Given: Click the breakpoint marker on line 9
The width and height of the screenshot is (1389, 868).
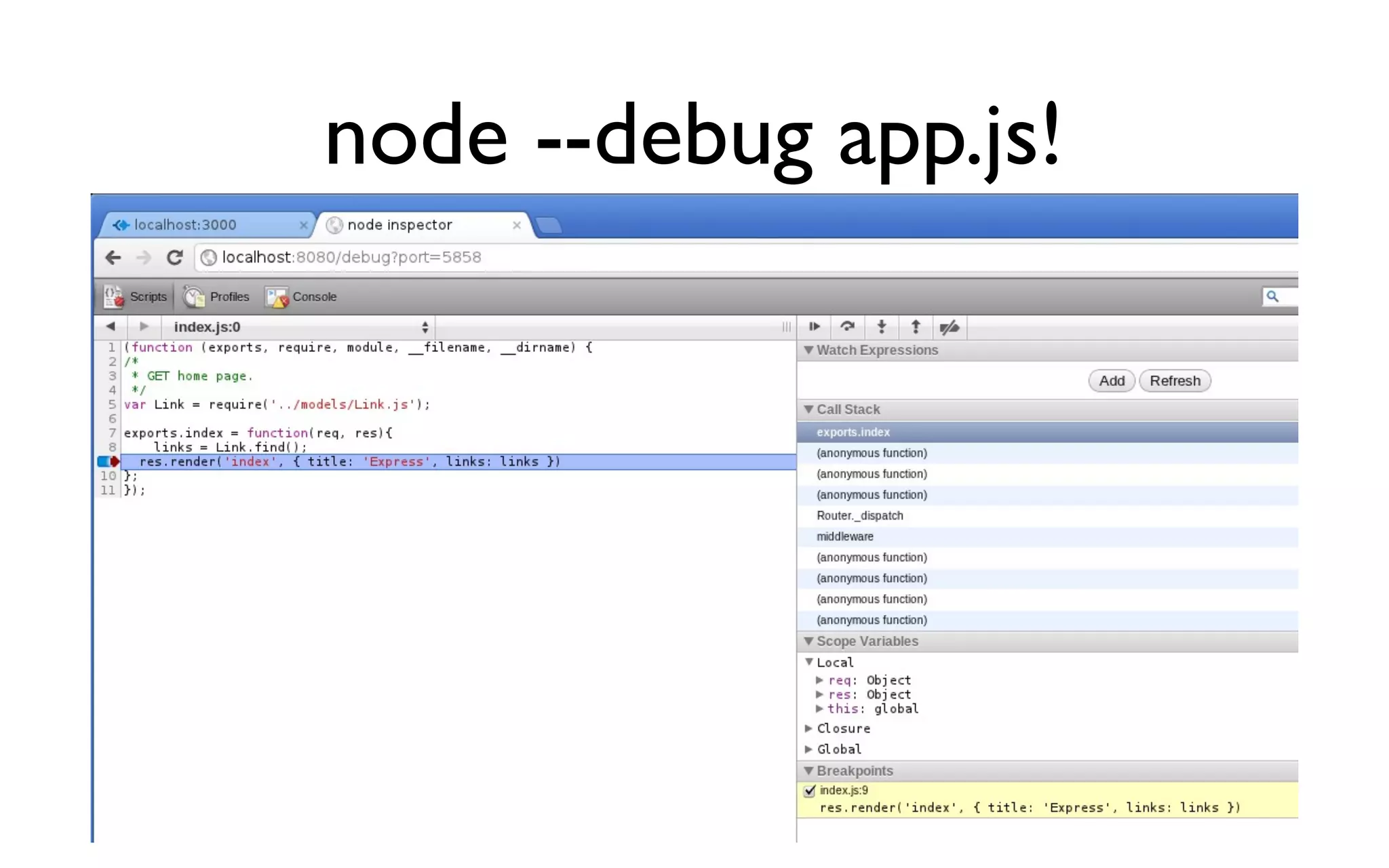Looking at the screenshot, I should (x=109, y=462).
